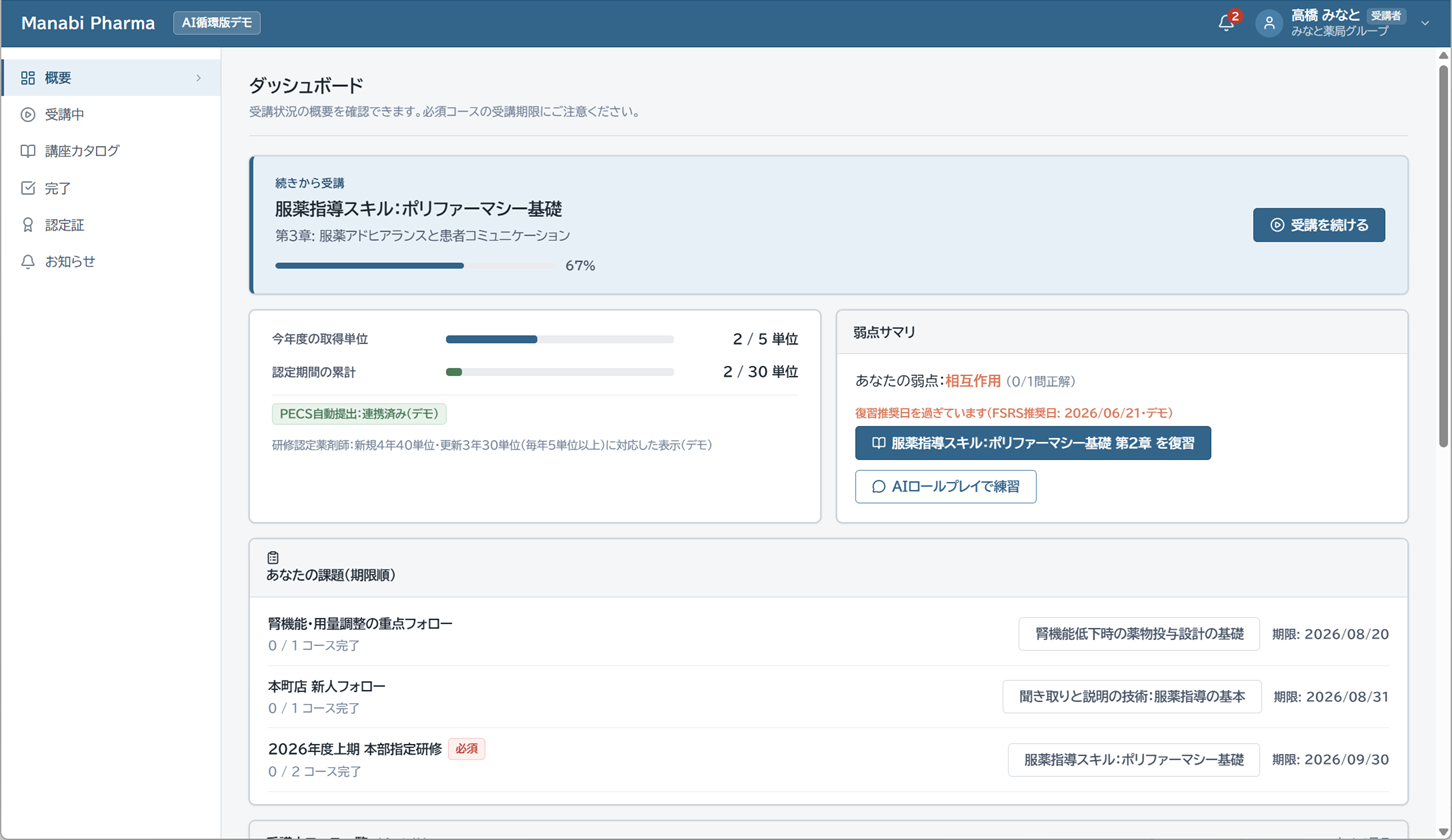
Task: Click the 認定証 award ribbon icon
Action: [x=28, y=225]
